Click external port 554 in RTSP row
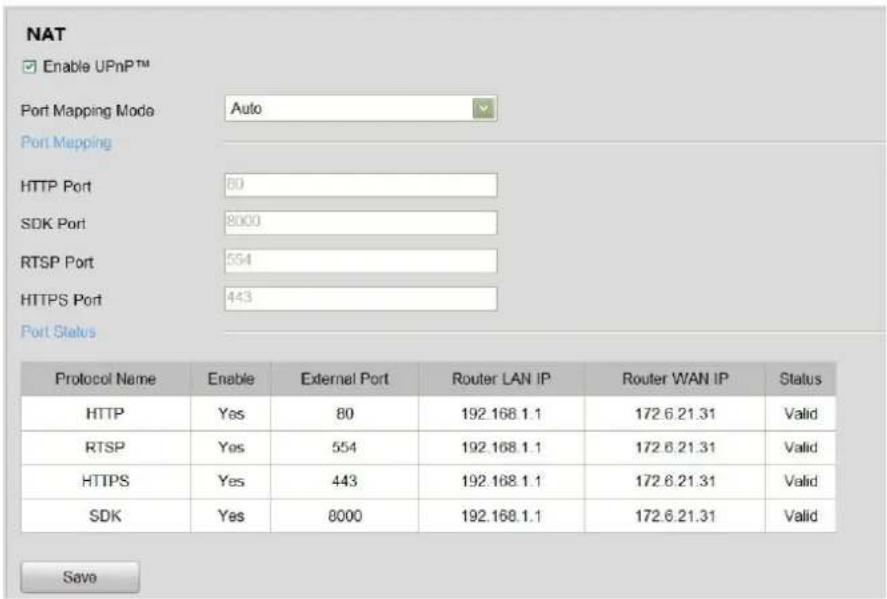The image size is (887, 599). (x=345, y=447)
